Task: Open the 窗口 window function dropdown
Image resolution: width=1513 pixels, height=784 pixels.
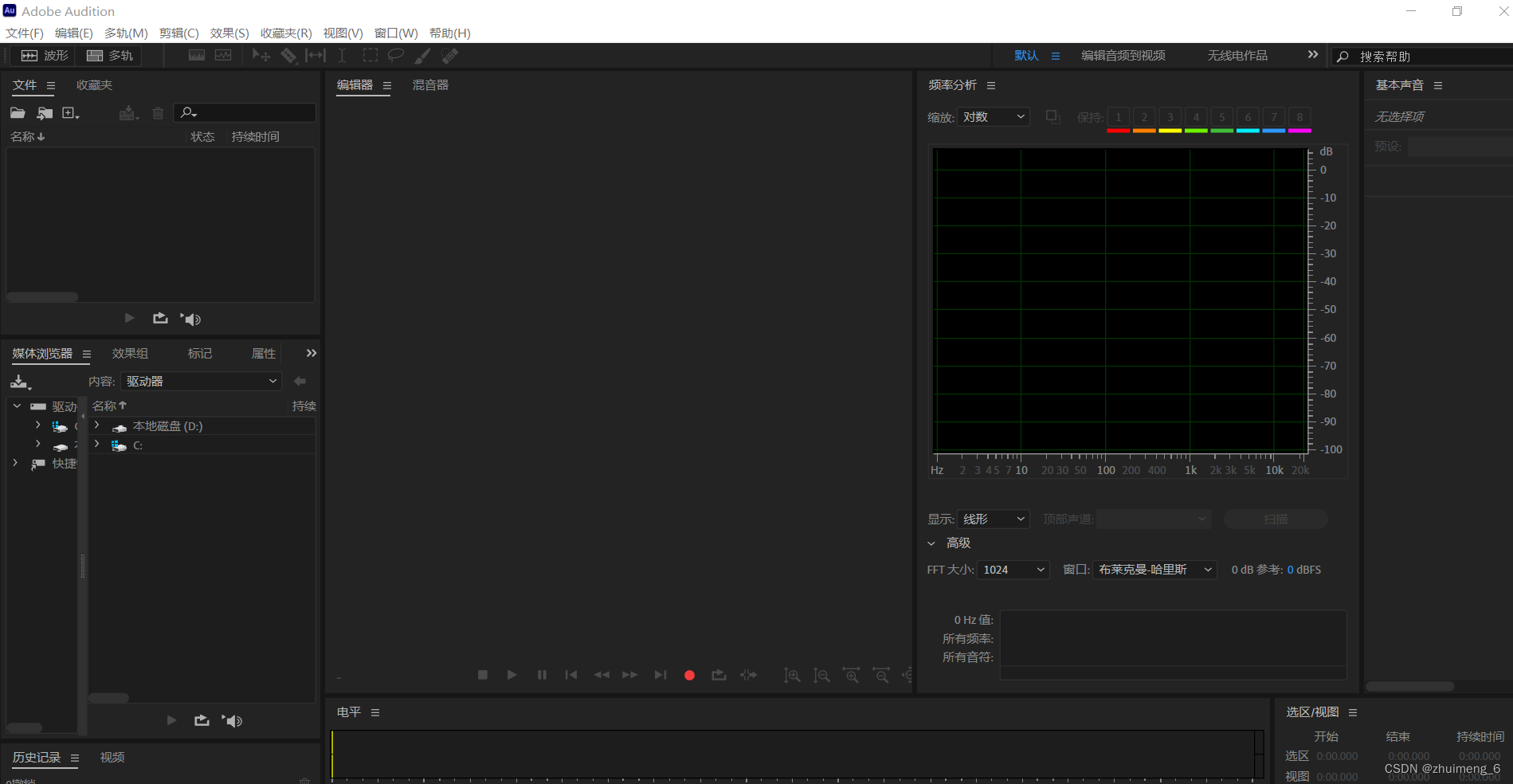Action: (x=1154, y=569)
